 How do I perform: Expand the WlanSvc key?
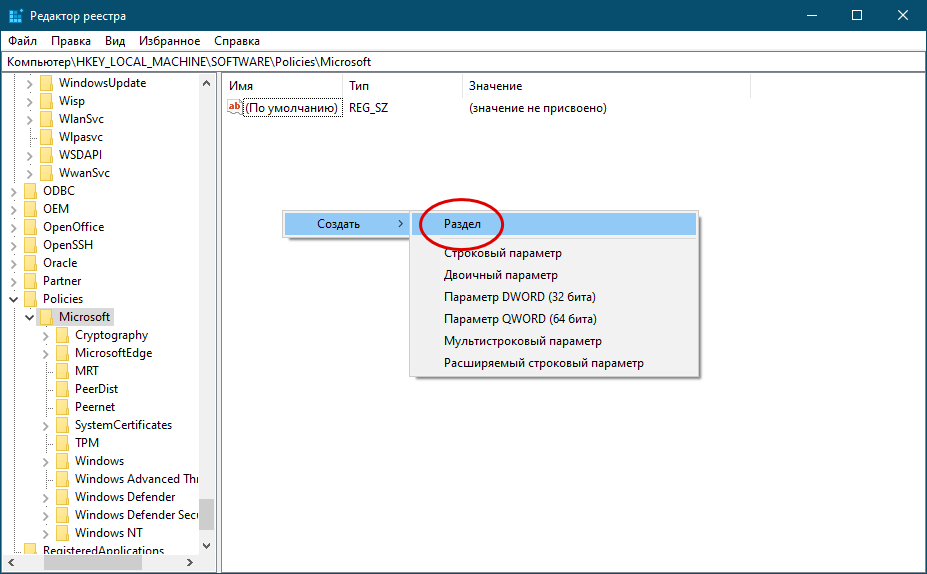[x=30, y=120]
